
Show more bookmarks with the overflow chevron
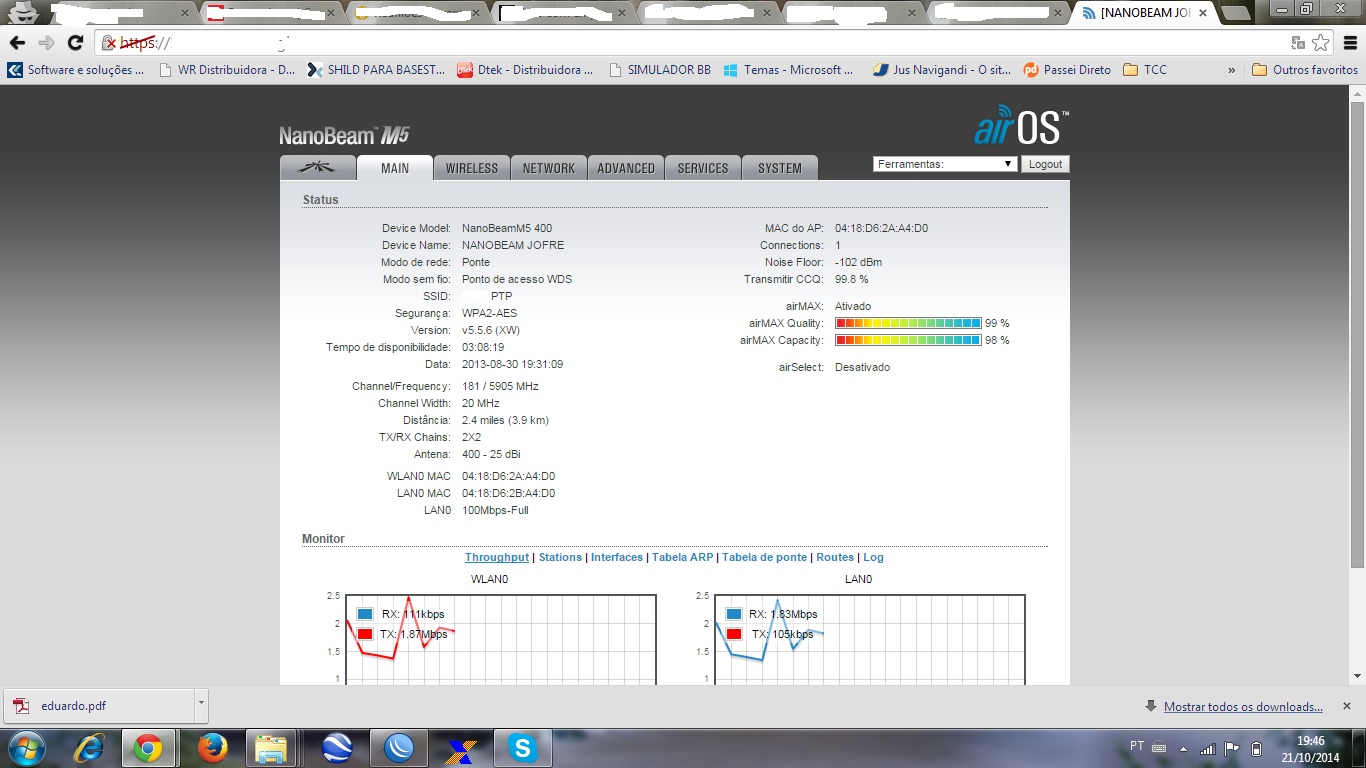(1231, 70)
